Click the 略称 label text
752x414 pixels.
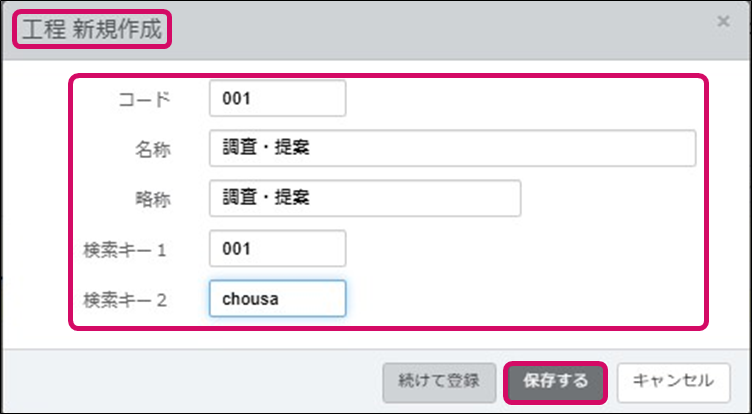(153, 198)
